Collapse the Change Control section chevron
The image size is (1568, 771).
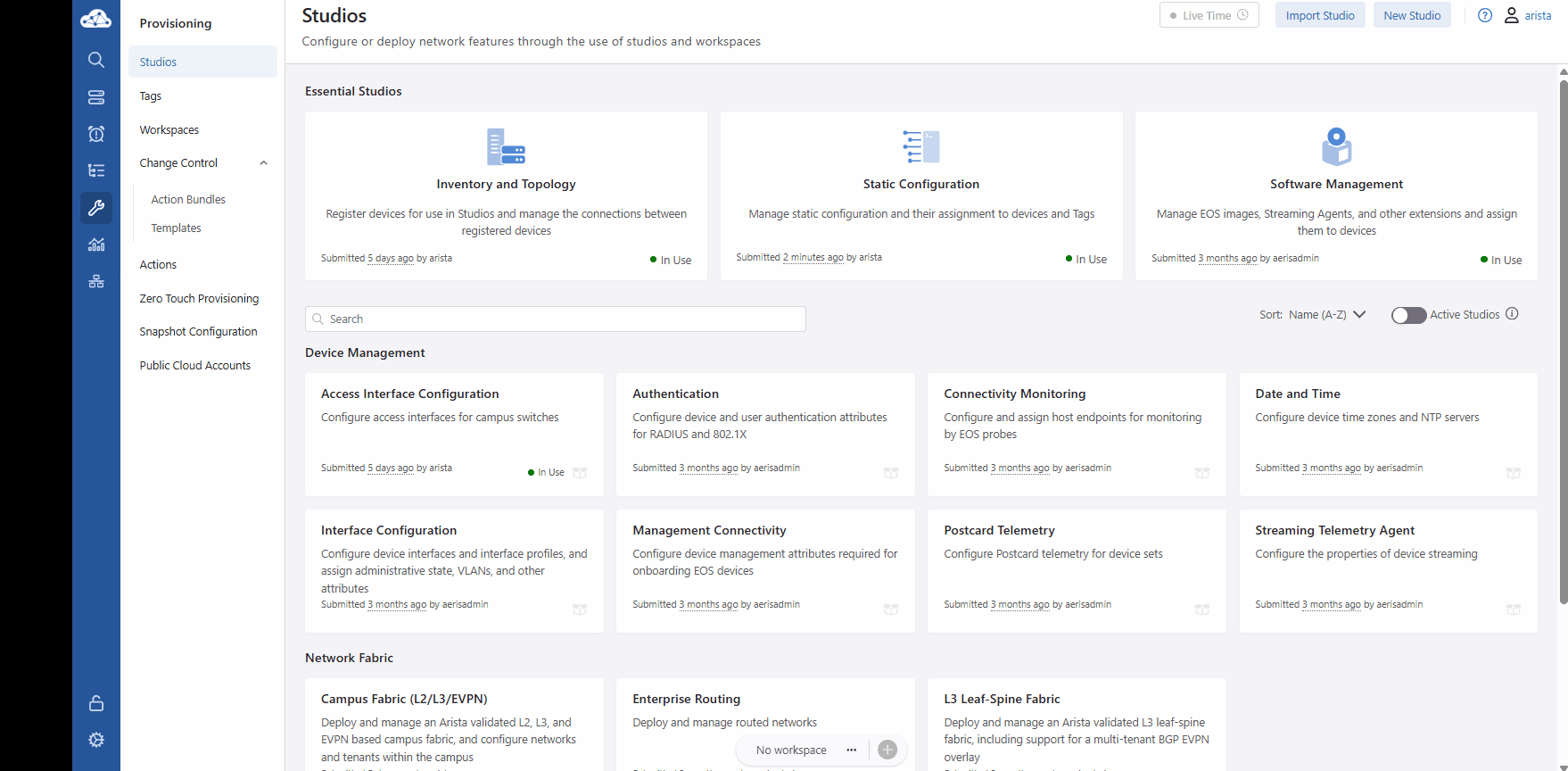pyautogui.click(x=263, y=163)
